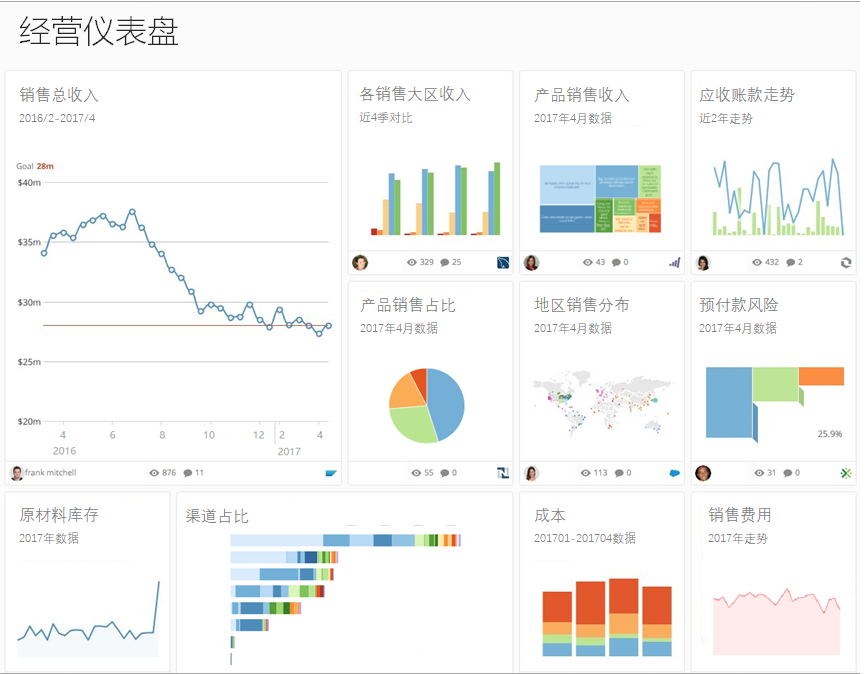Screen dimensions: 866x674
Task: Click the Salesforce cloud icon on 地区销售分布 card
Action: coord(675,473)
